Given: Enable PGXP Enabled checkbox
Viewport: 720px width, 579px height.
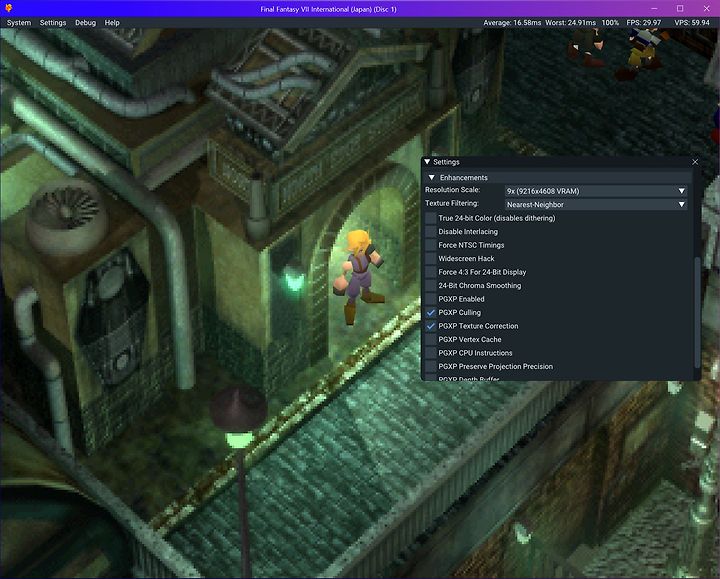Looking at the screenshot, I should pyautogui.click(x=431, y=299).
